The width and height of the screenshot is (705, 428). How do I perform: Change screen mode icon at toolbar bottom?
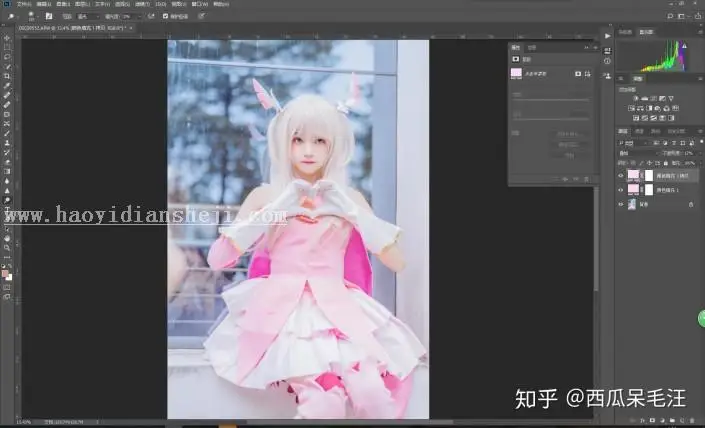[x=7, y=296]
